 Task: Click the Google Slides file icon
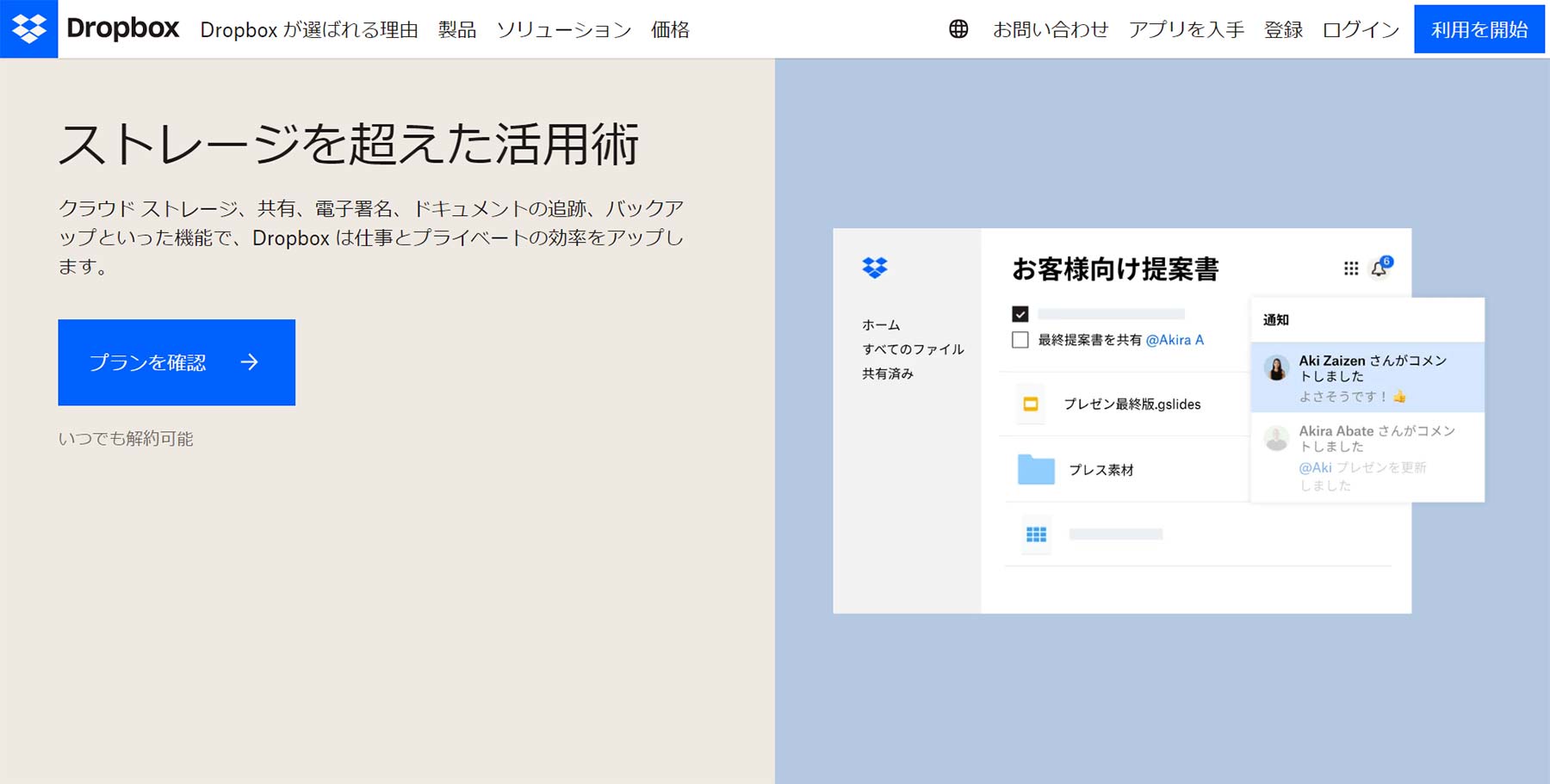(1031, 404)
